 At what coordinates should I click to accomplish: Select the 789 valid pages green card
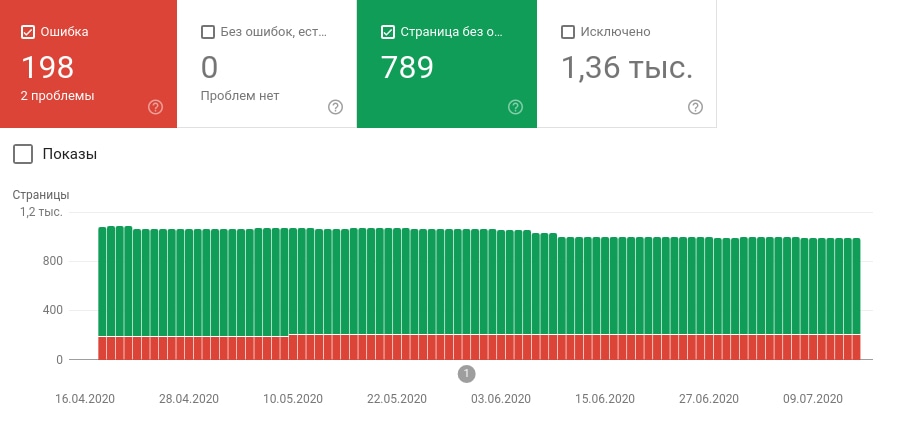(447, 64)
